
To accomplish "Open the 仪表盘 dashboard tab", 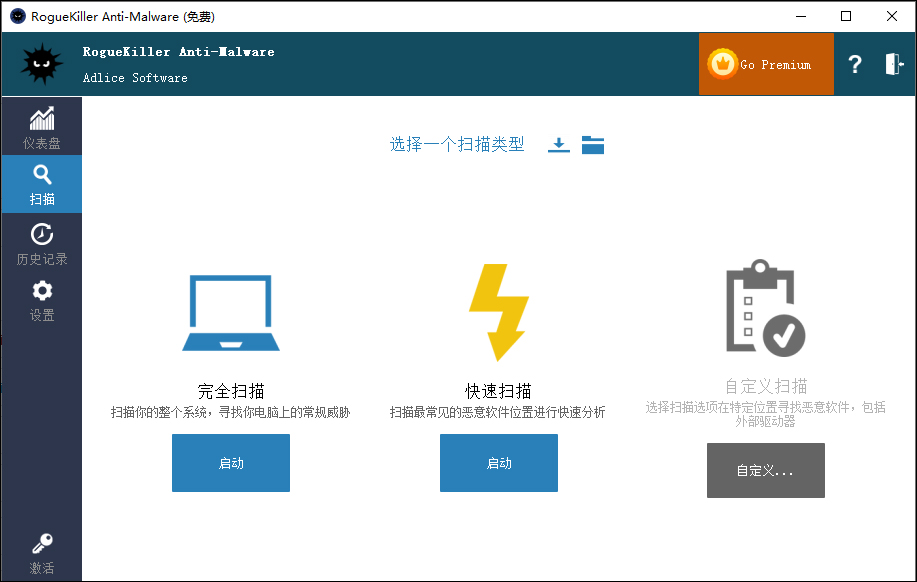I will coord(42,126).
